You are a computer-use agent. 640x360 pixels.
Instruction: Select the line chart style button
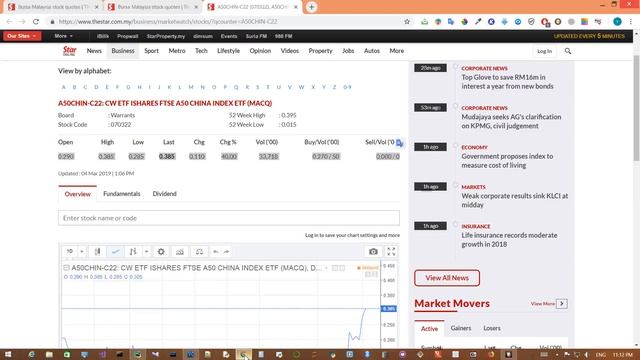tap(116, 252)
